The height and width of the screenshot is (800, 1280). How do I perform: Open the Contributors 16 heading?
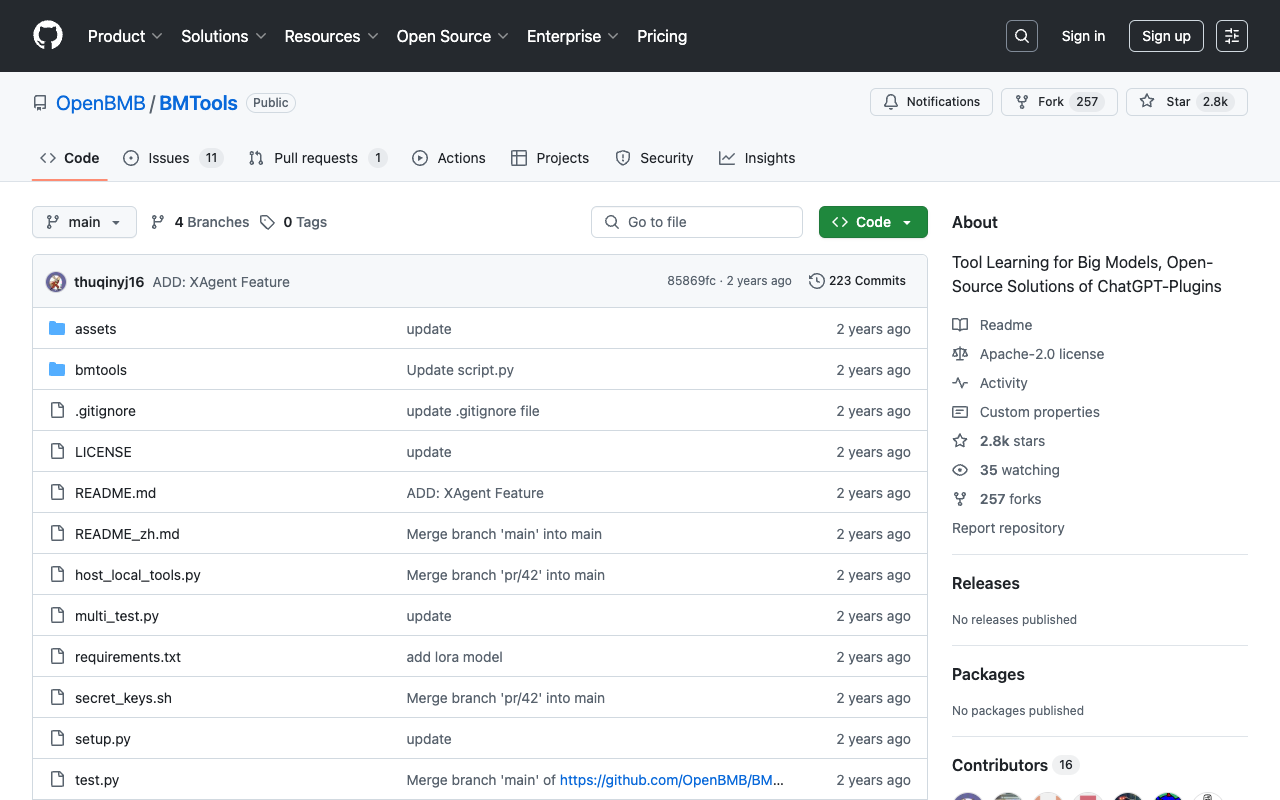[x=1015, y=765]
